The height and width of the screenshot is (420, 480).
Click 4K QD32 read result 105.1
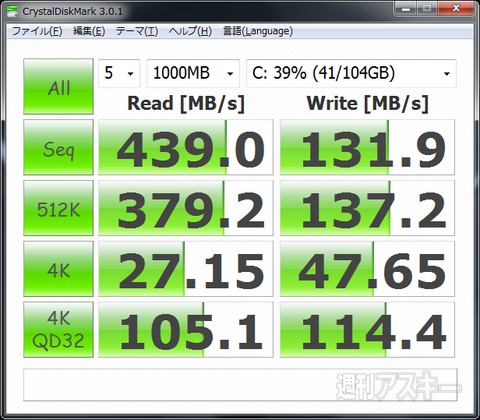pos(186,329)
